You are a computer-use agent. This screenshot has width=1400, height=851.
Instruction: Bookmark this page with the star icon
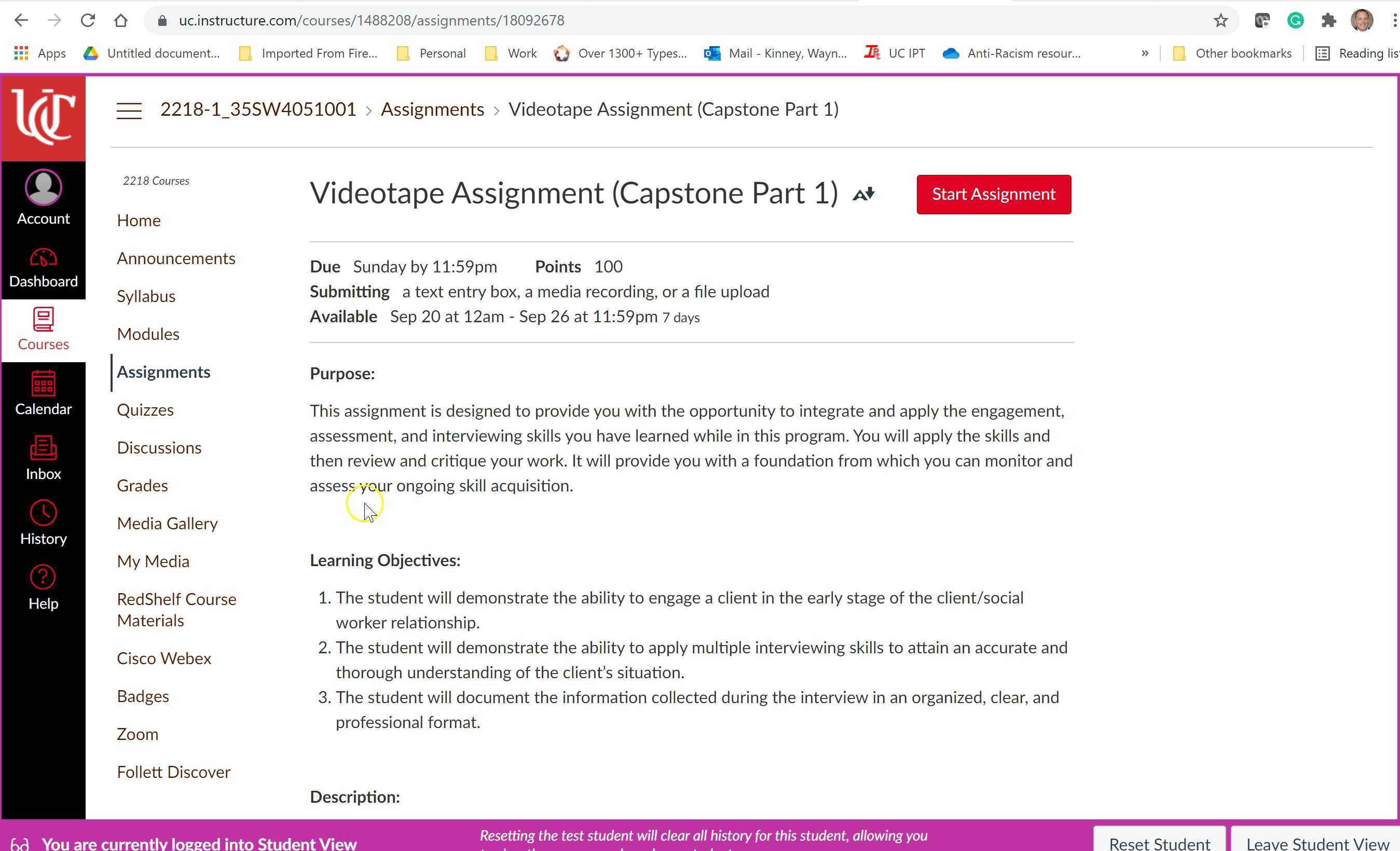point(1220,20)
